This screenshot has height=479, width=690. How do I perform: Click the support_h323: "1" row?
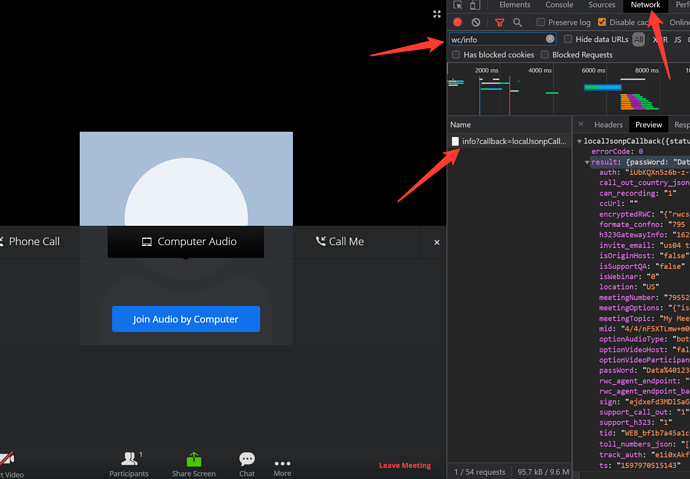click(x=635, y=422)
